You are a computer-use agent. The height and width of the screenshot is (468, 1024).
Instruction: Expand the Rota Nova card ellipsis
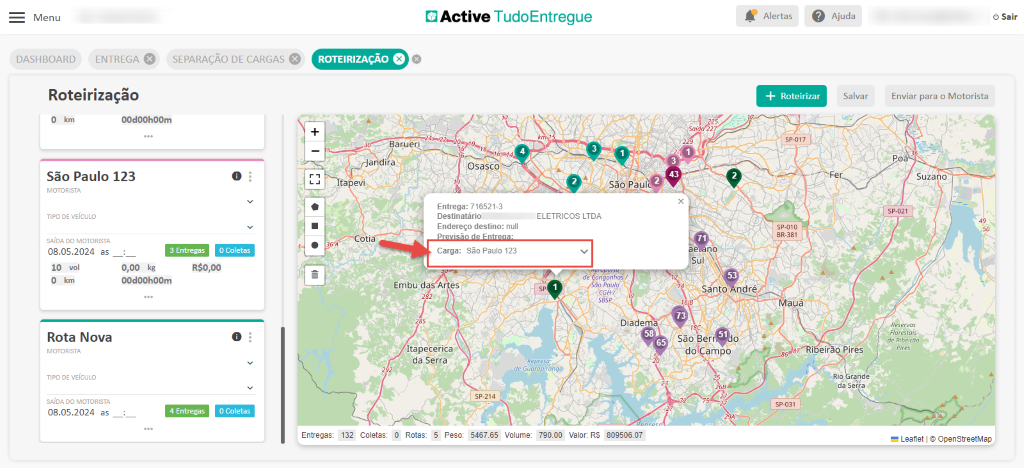149,429
